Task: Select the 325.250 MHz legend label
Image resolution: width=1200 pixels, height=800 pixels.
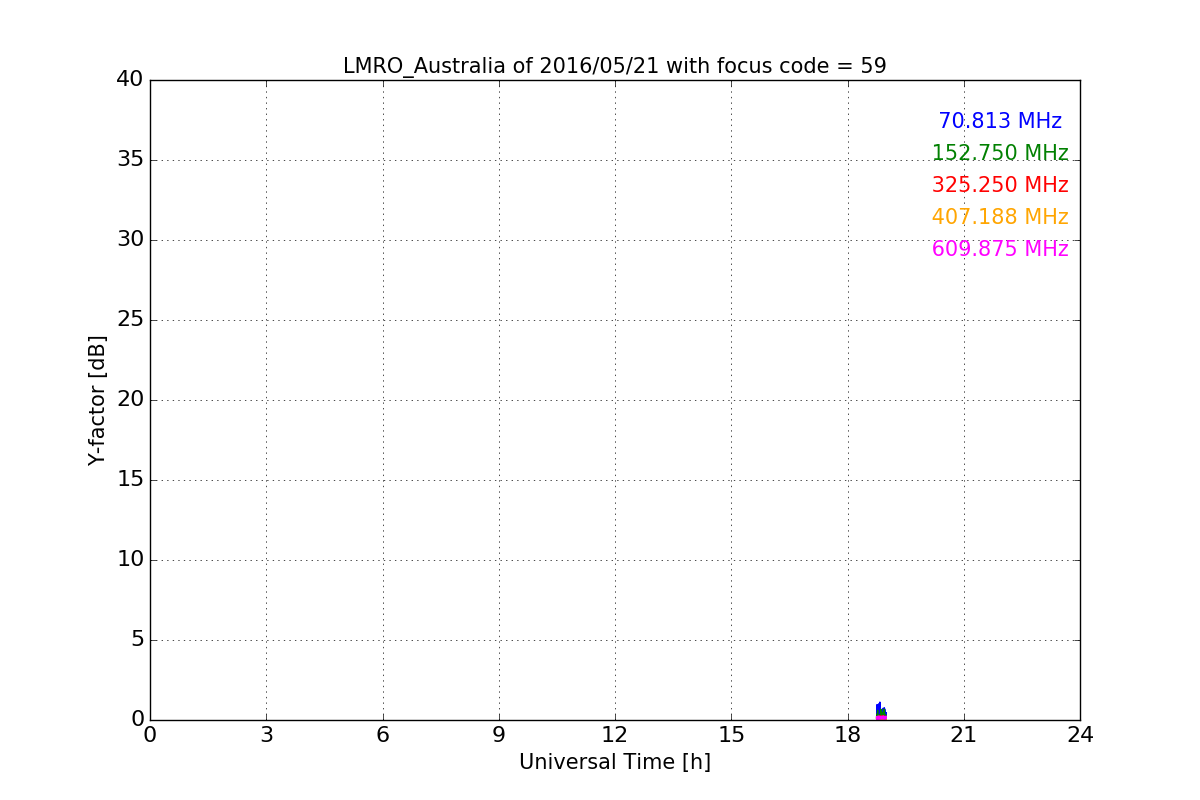Action: click(x=1000, y=185)
